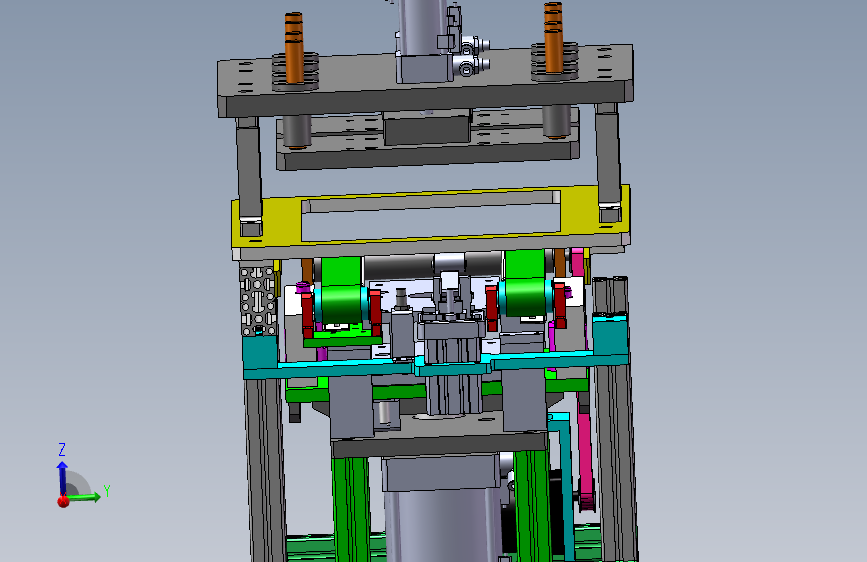
Task: Select the cyan horizontal cross beam
Action: coord(436,364)
